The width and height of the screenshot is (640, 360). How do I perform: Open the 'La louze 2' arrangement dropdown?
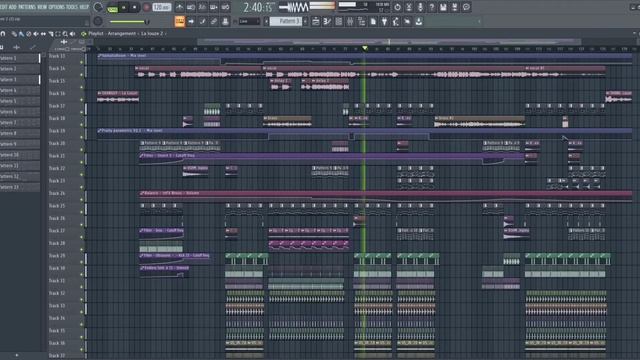tap(152, 34)
